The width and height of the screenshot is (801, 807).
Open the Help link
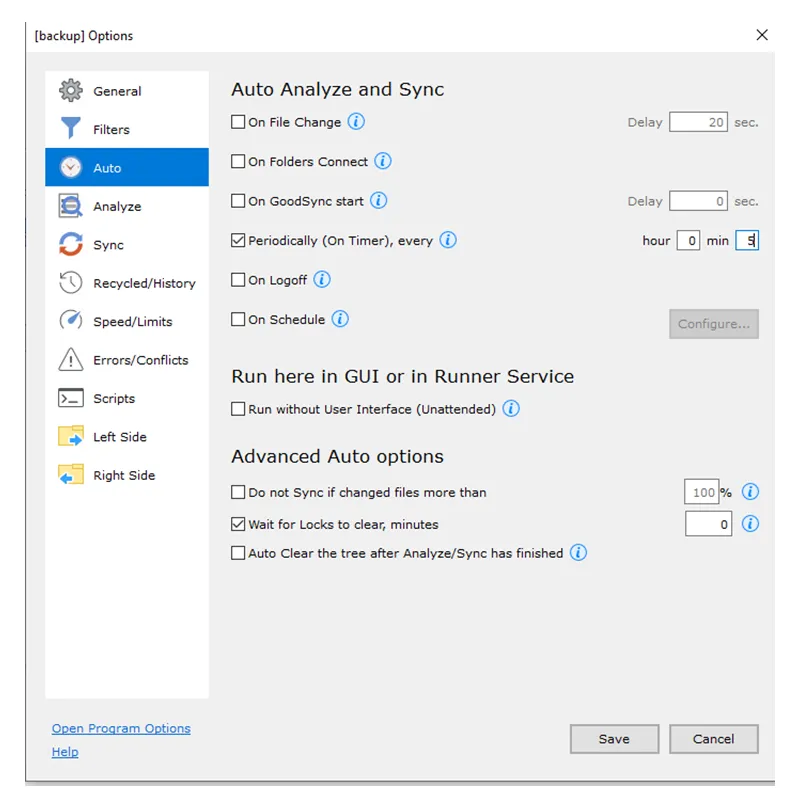click(65, 752)
